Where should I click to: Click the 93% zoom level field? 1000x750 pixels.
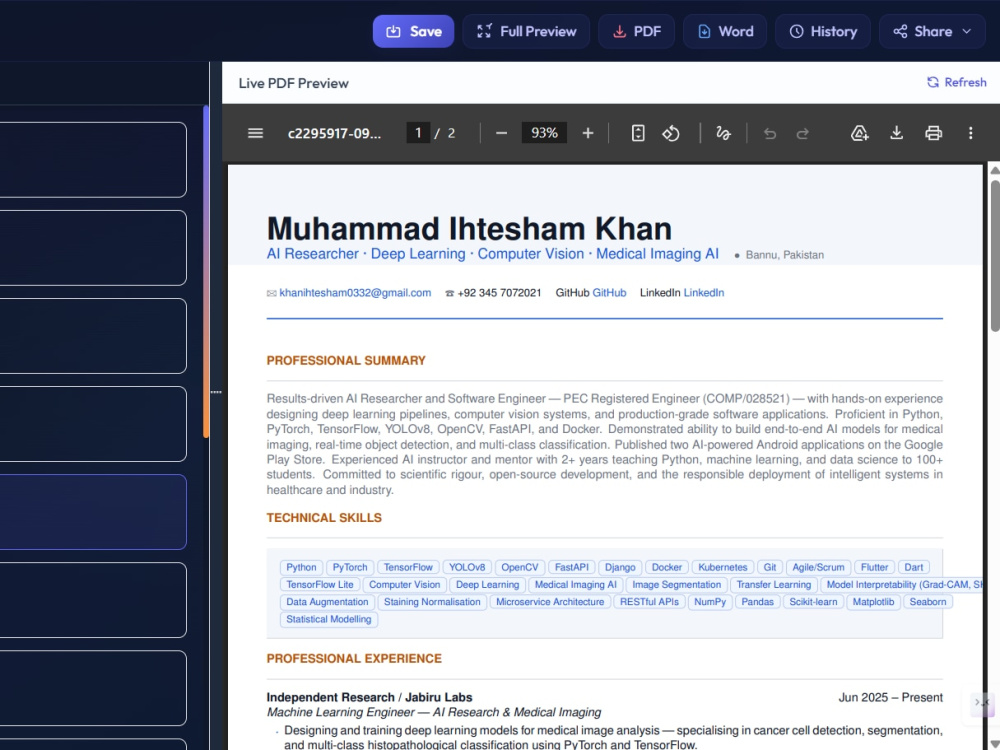[544, 133]
